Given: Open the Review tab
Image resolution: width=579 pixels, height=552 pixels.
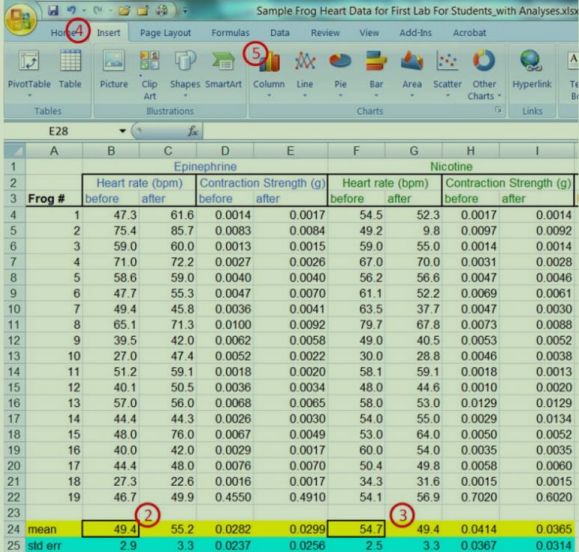Looking at the screenshot, I should pyautogui.click(x=325, y=33).
